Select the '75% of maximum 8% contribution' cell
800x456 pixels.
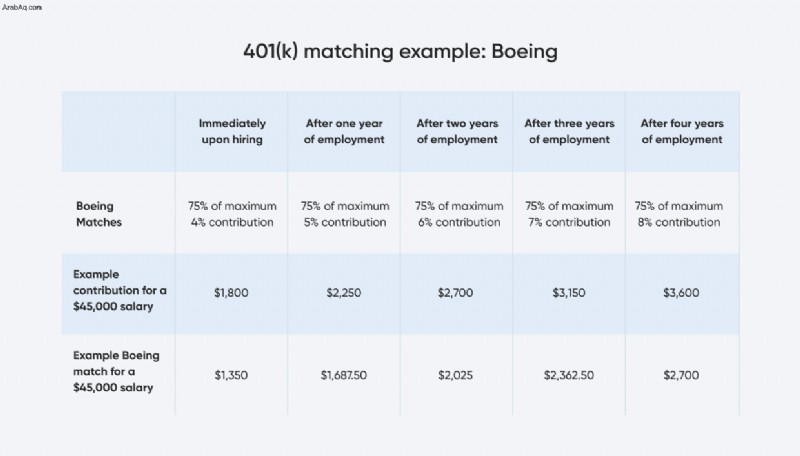pyautogui.click(x=679, y=214)
